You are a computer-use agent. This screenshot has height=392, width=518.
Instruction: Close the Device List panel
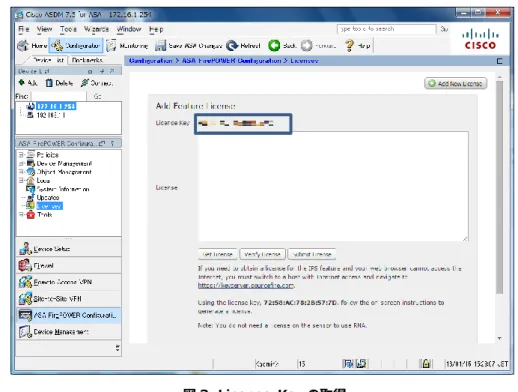[112, 71]
